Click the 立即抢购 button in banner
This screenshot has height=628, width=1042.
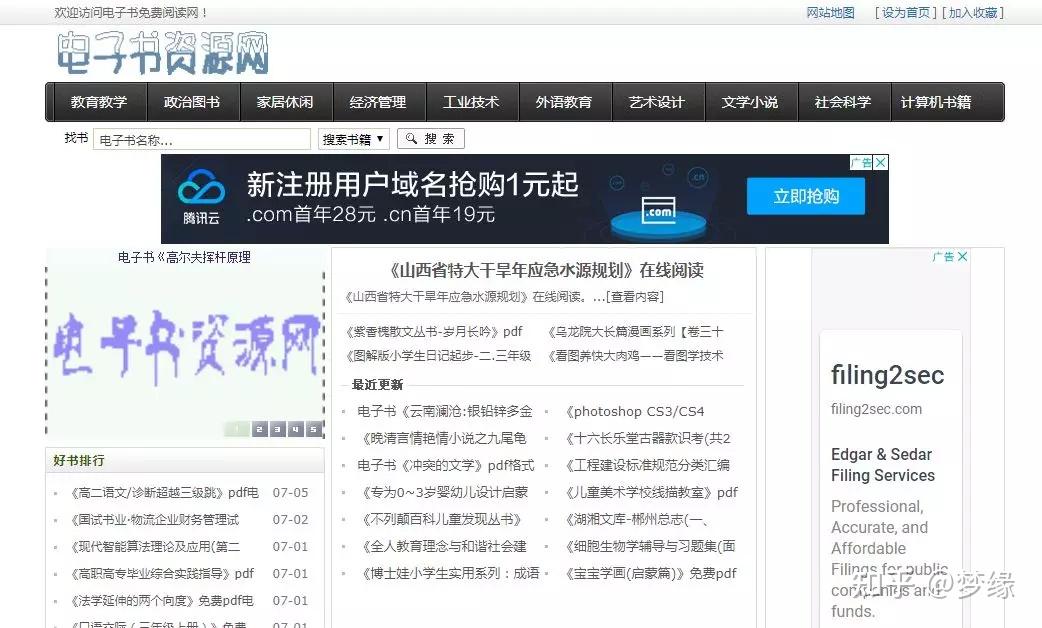coord(806,197)
